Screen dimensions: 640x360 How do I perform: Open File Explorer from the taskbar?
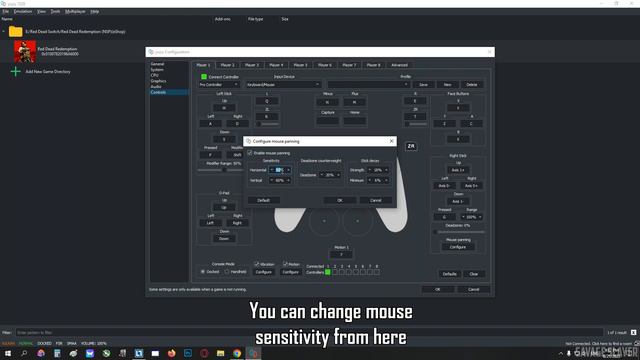tap(220, 353)
